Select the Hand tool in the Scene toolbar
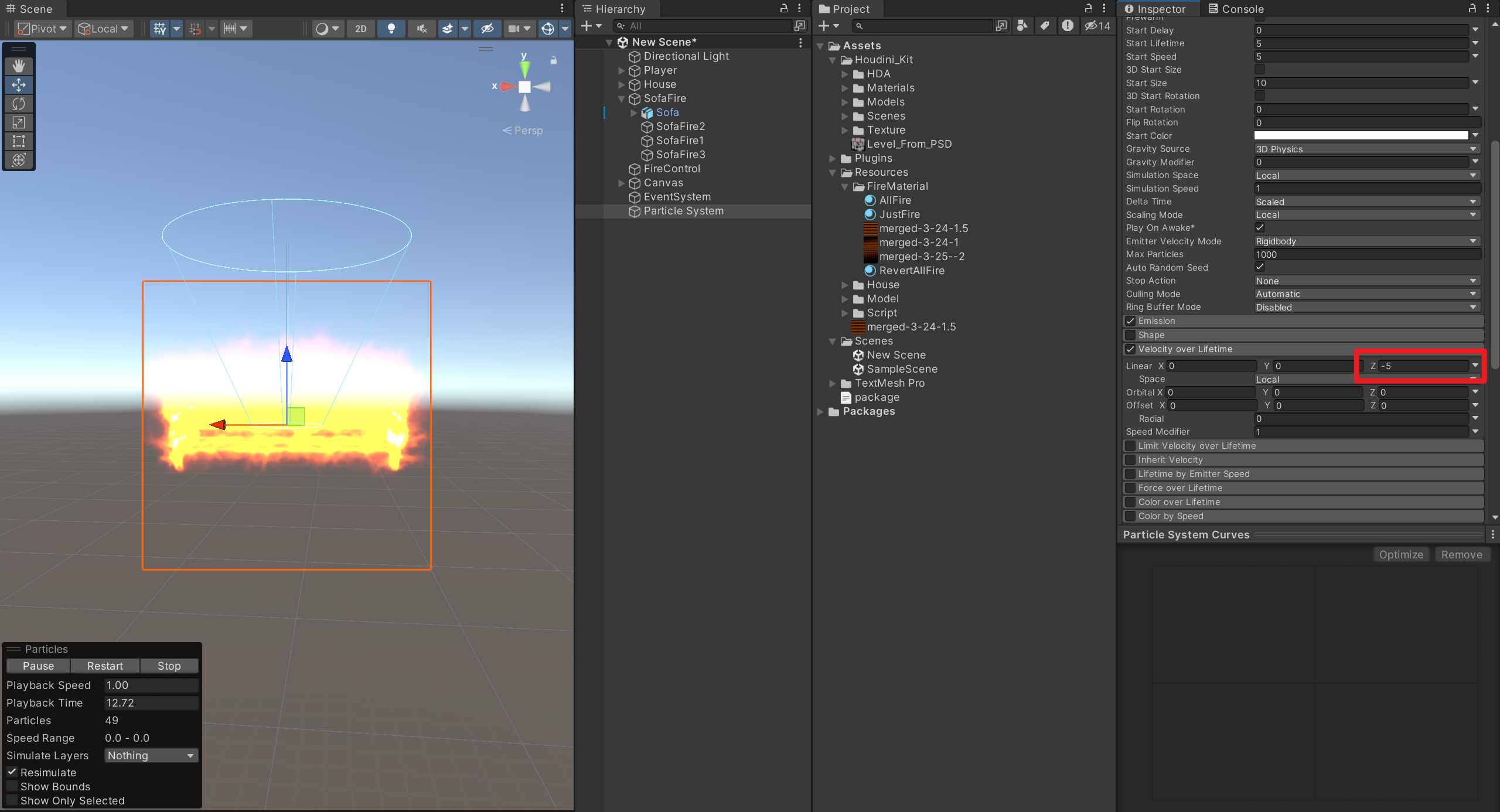Viewport: 1500px width, 812px height. (19, 66)
